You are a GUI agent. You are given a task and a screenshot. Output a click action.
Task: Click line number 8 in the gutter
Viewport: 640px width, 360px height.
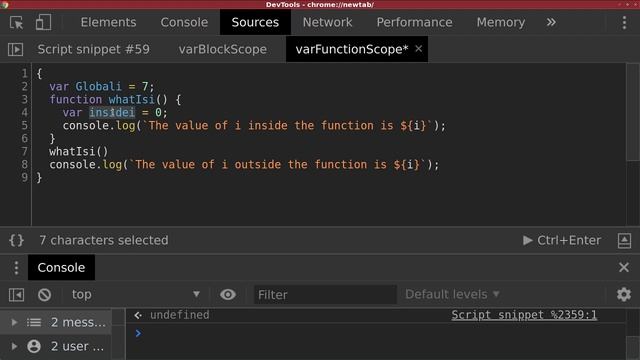24,164
